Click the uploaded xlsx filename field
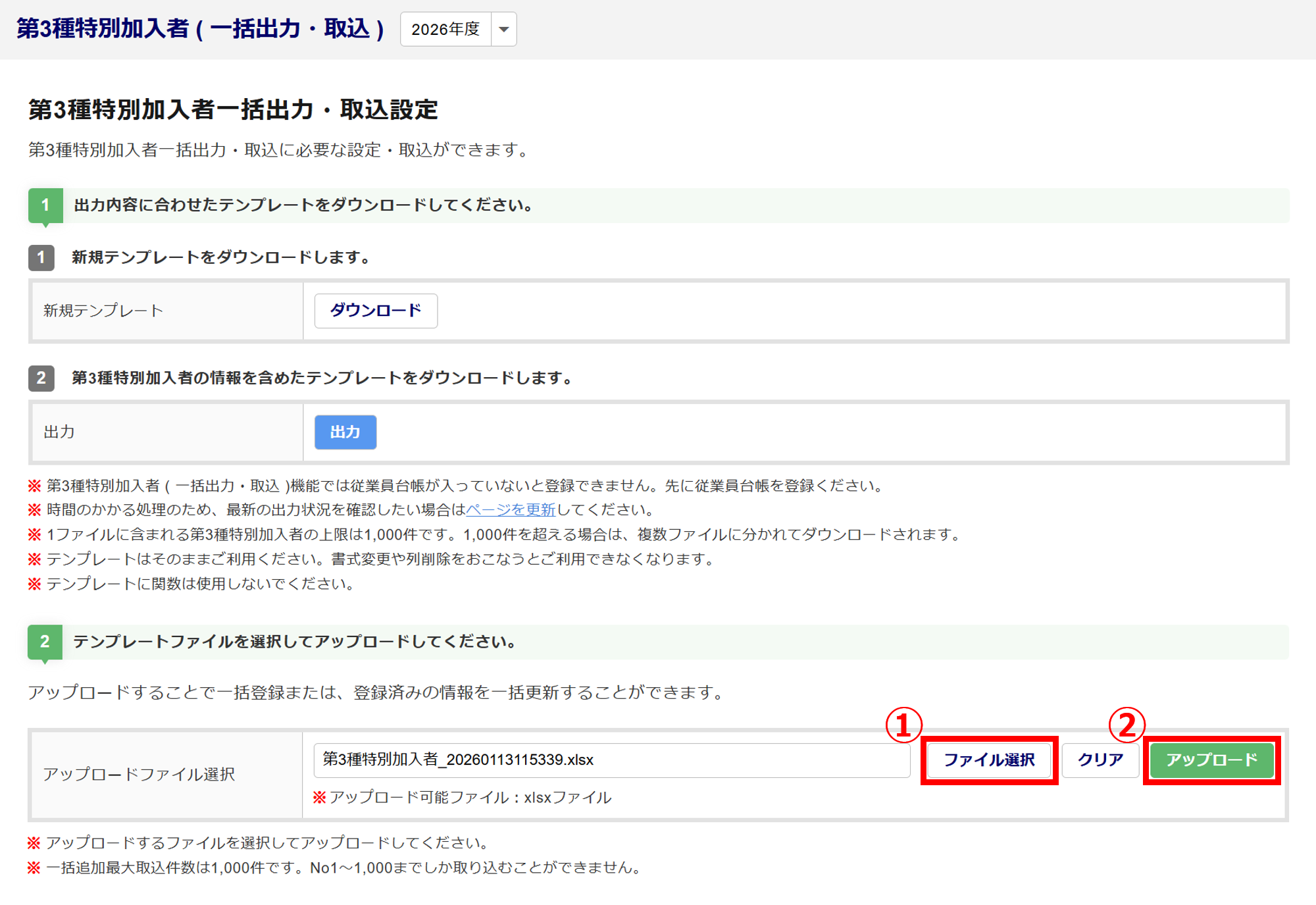Image resolution: width=1316 pixels, height=905 pixels. click(x=612, y=760)
